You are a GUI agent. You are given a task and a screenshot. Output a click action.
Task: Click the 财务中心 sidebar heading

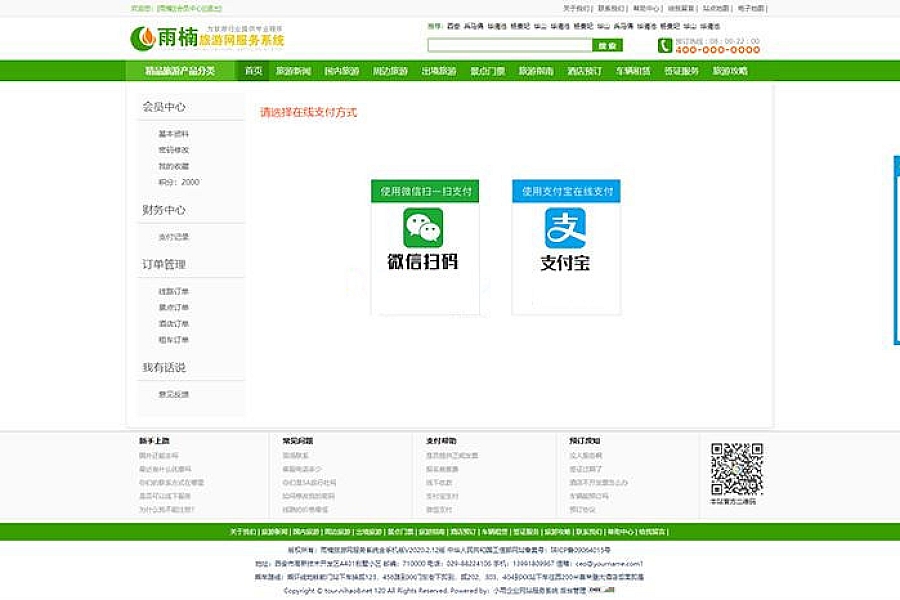coord(164,210)
